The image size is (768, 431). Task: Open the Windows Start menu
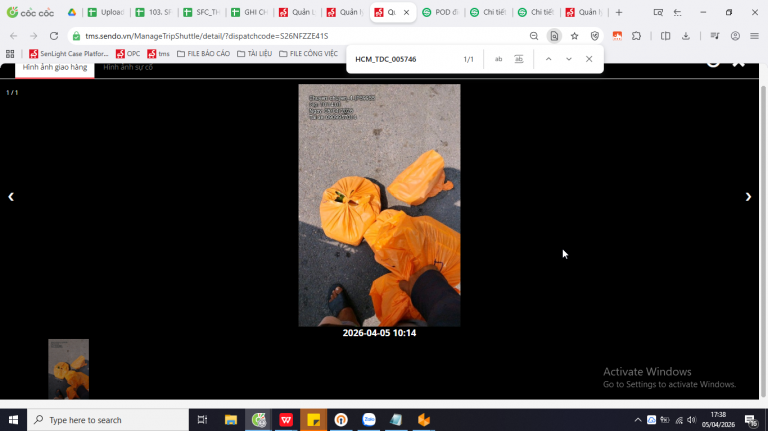pos(13,420)
